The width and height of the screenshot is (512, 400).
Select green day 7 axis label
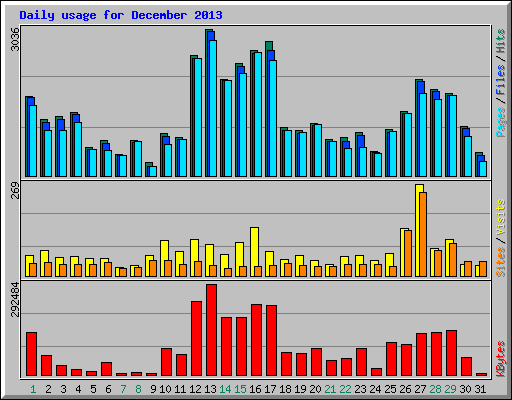click(x=123, y=389)
